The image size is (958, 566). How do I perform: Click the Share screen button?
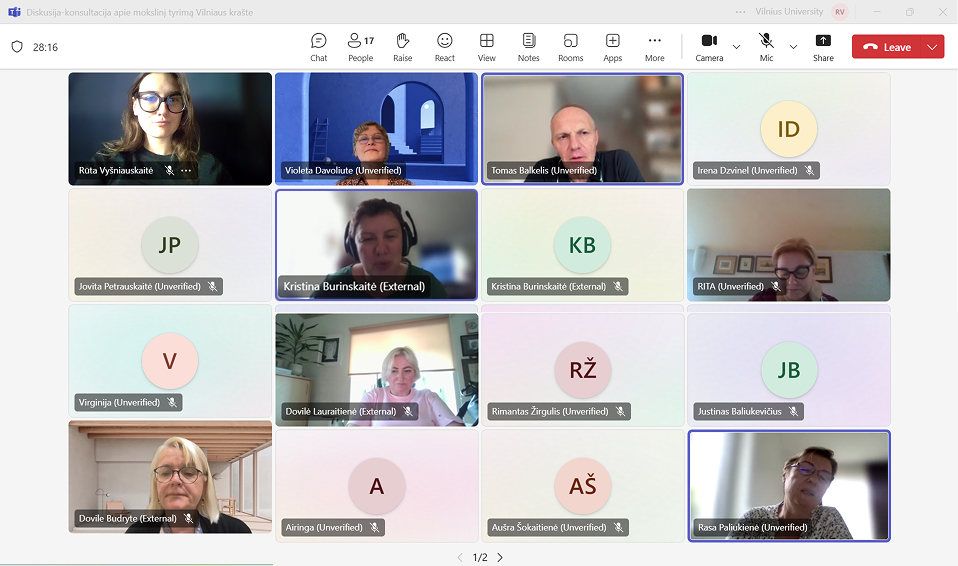823,47
